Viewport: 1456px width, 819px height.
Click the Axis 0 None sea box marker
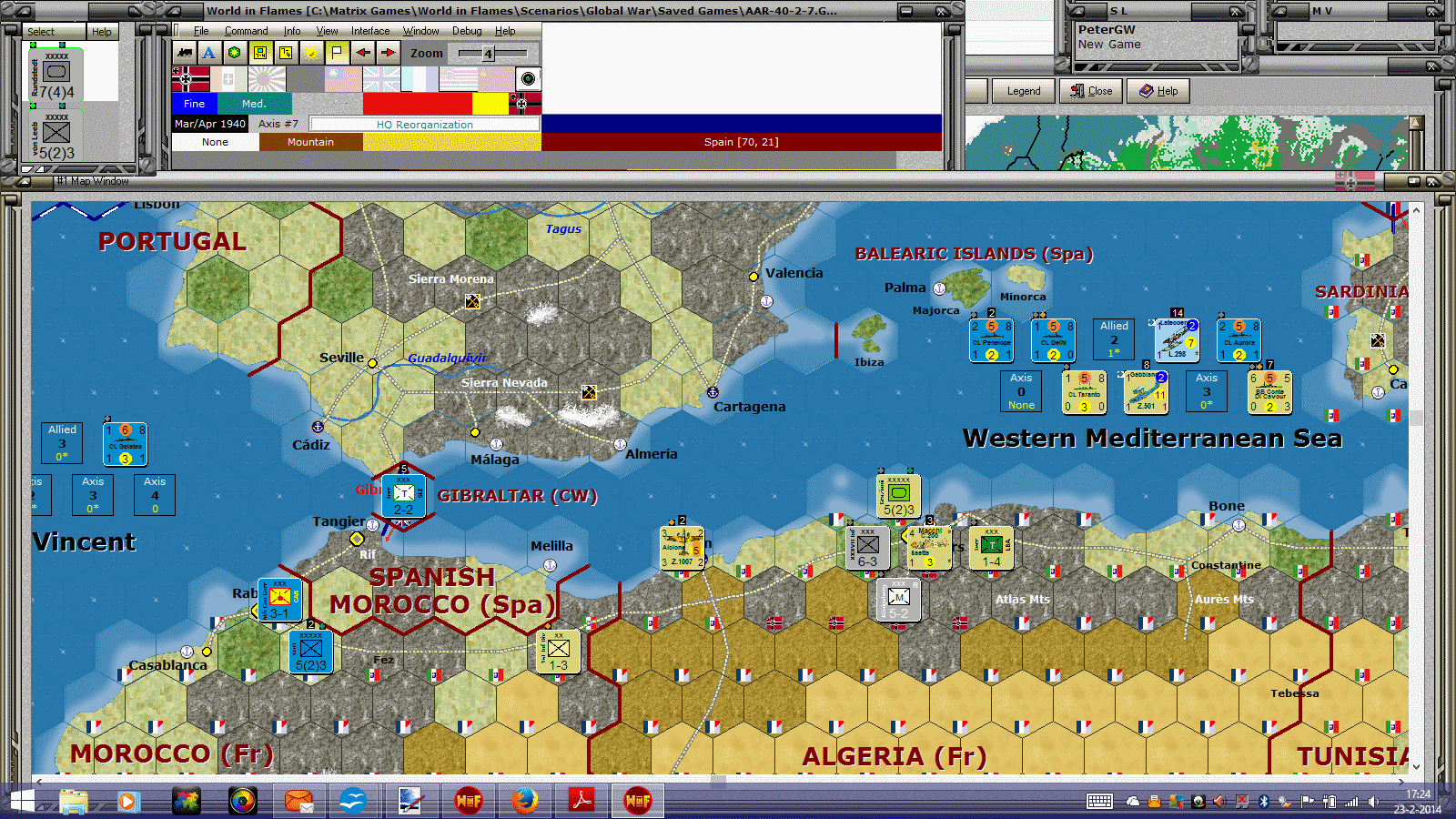(x=1021, y=391)
